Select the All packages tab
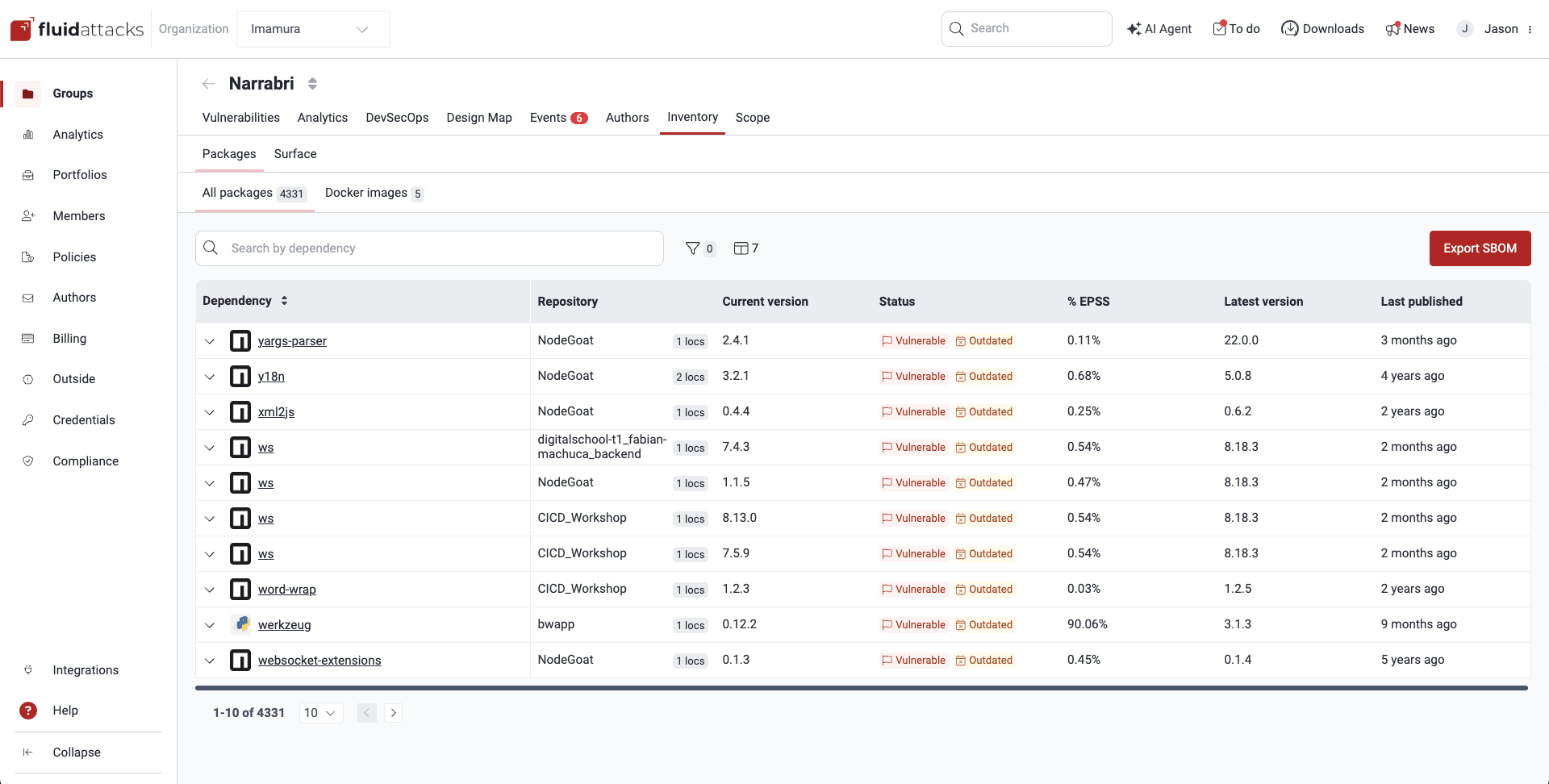 [254, 193]
